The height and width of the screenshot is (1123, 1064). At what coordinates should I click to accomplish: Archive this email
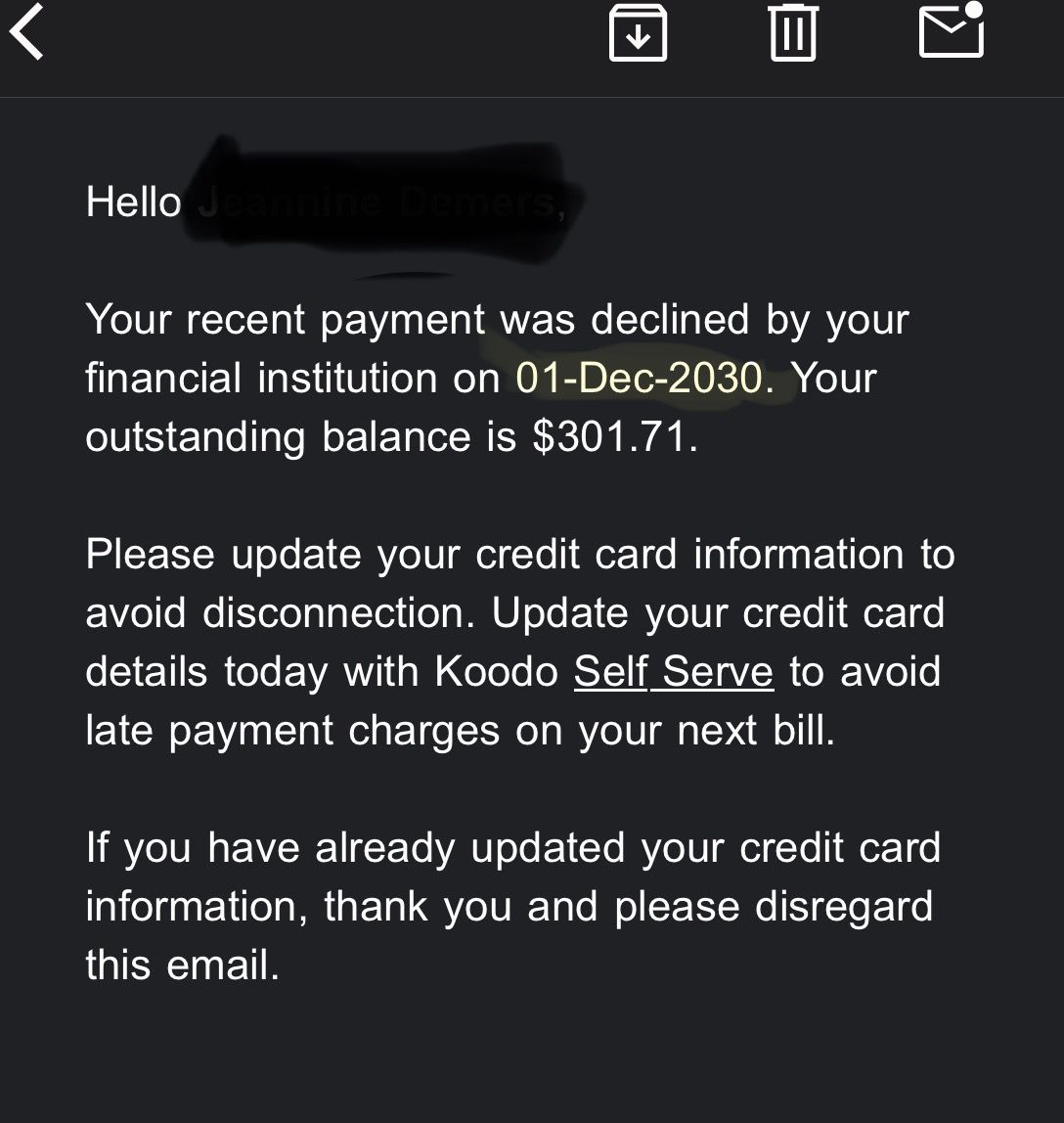pyautogui.click(x=638, y=32)
